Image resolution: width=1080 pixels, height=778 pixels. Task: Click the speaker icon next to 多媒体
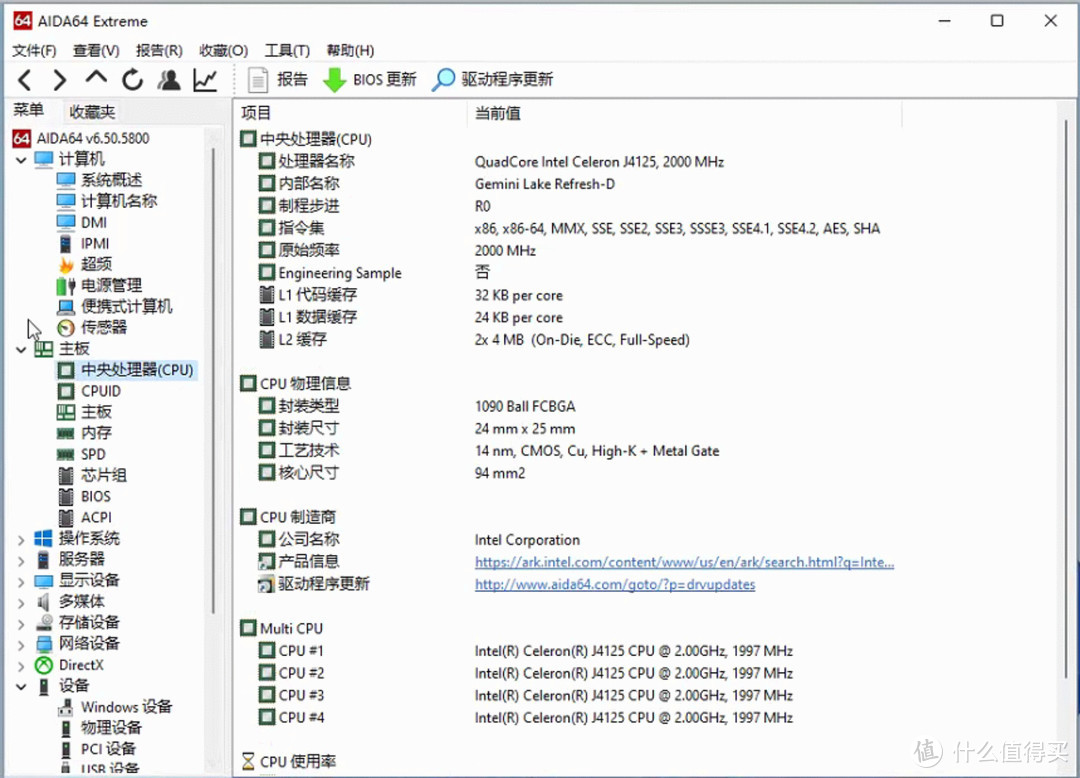point(43,602)
